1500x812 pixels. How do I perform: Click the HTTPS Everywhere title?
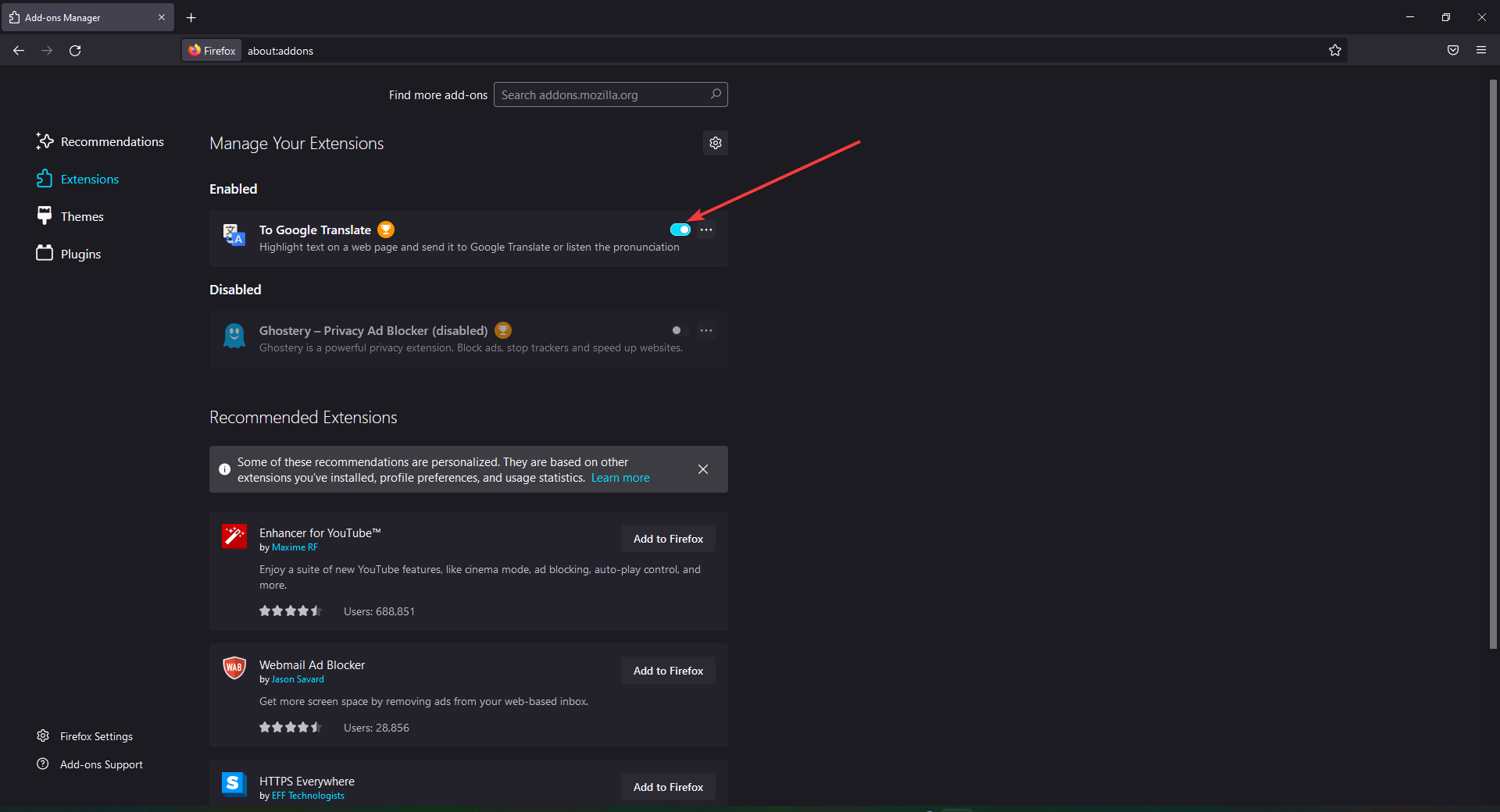click(307, 781)
